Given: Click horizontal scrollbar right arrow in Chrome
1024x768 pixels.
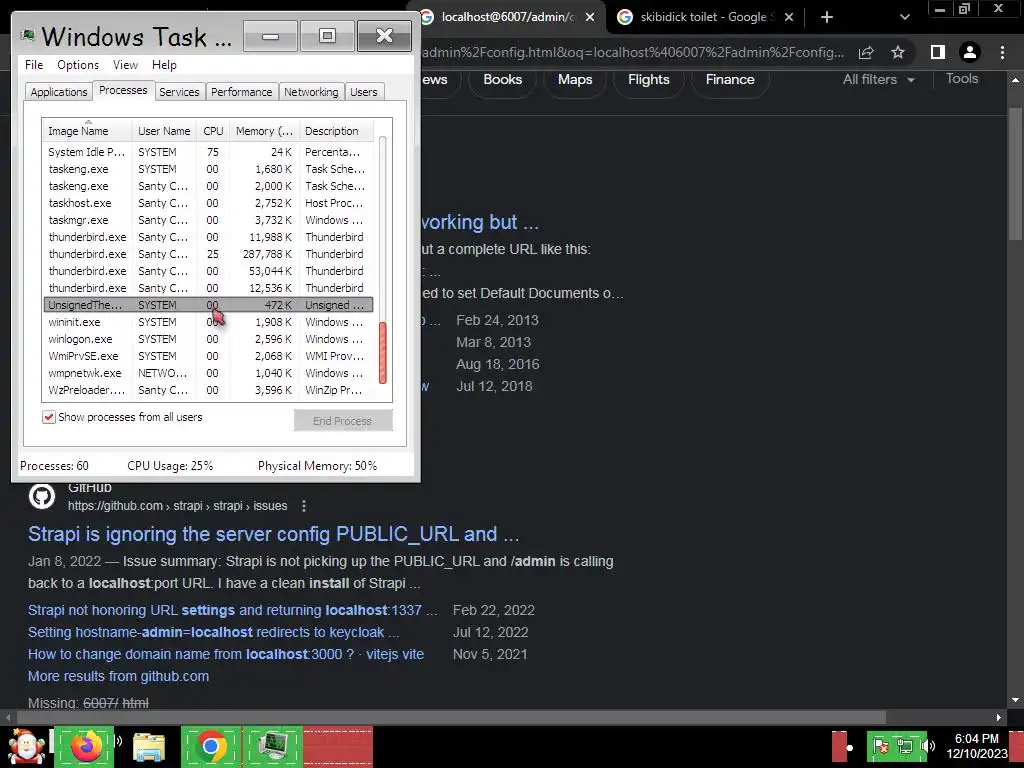Looking at the screenshot, I should [999, 717].
